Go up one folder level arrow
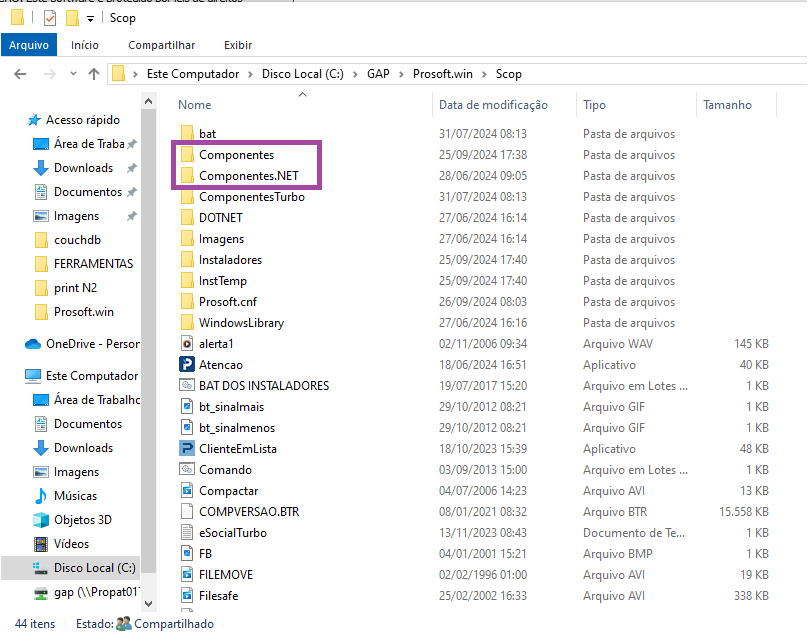Screen dimensions: 811x636 94,74
